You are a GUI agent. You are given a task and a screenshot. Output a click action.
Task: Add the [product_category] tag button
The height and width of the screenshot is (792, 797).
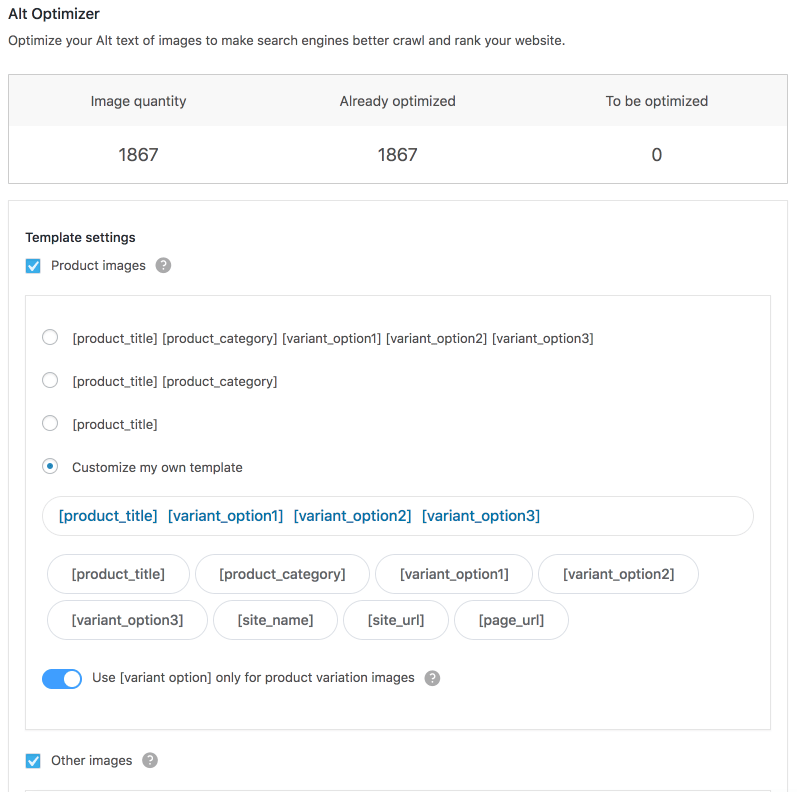point(282,574)
